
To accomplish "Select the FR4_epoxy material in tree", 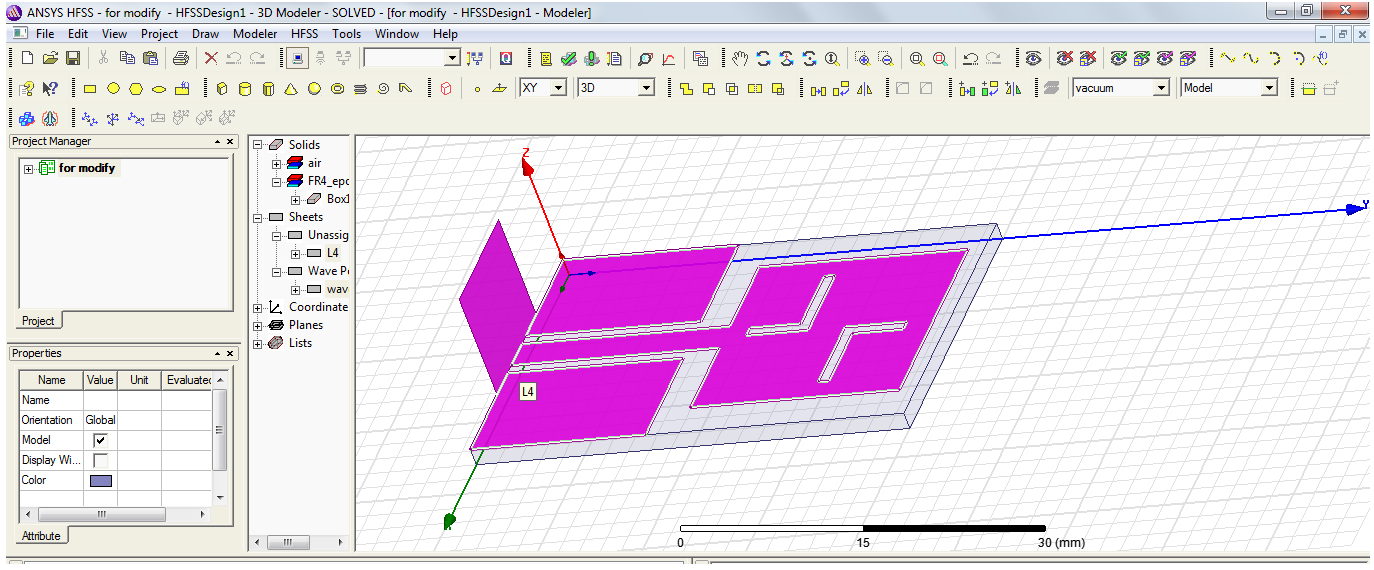I will [x=328, y=181].
